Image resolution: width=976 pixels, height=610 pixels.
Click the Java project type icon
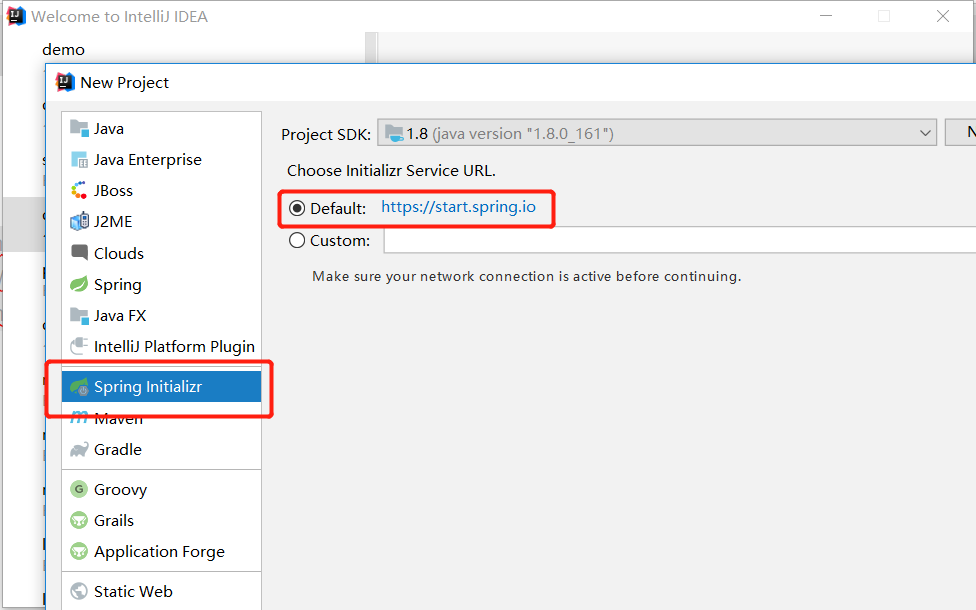(79, 128)
